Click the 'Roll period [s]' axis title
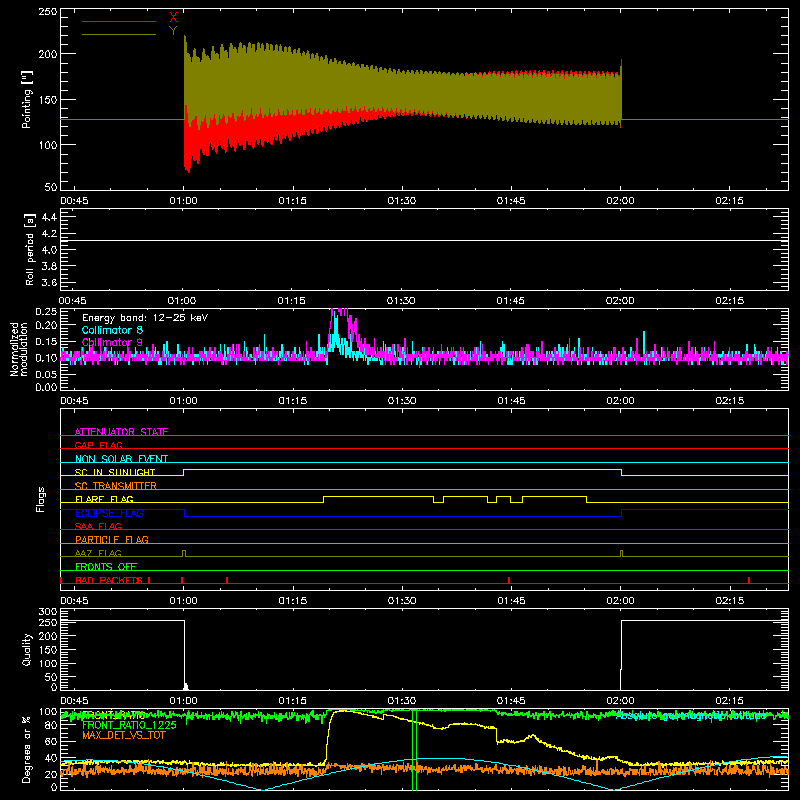The width and height of the screenshot is (800, 800). click(x=30, y=249)
